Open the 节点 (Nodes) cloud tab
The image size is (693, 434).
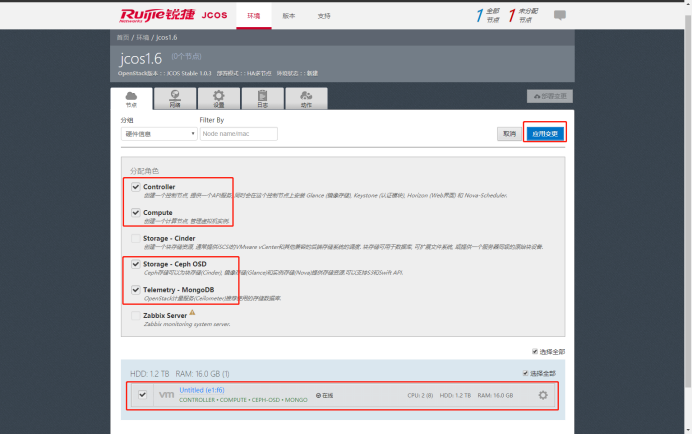(131, 99)
